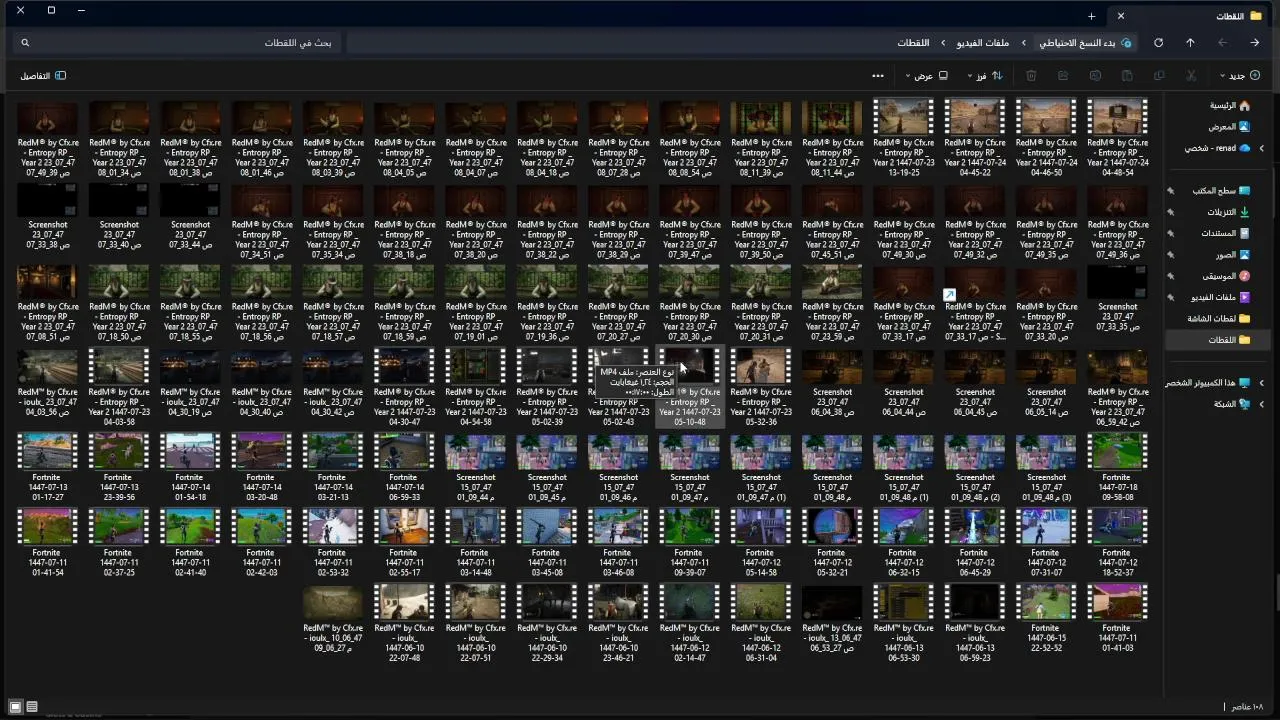
Task: Click the Delete trash bin icon
Action: (x=1031, y=76)
